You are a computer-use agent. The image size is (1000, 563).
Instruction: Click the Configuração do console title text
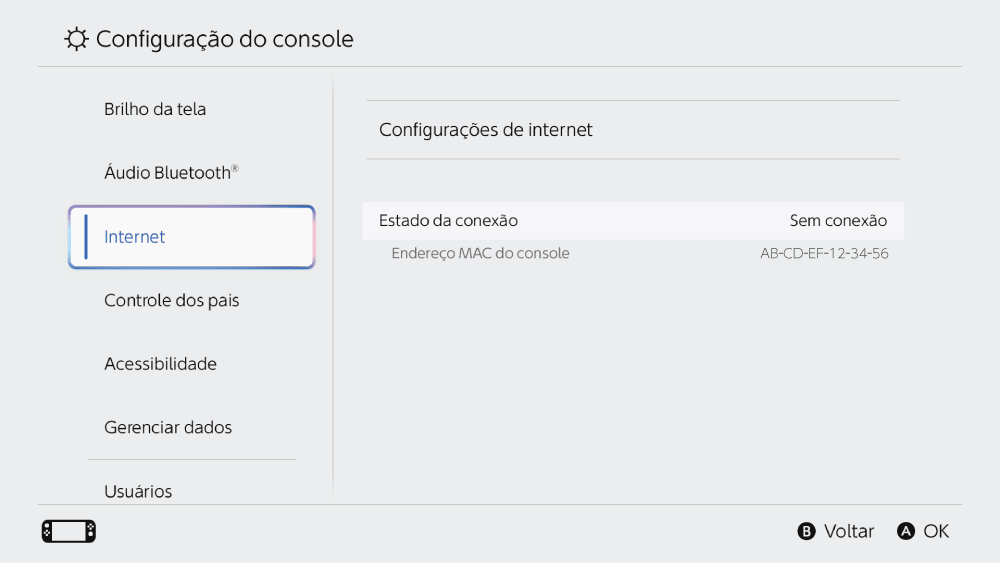click(x=225, y=40)
